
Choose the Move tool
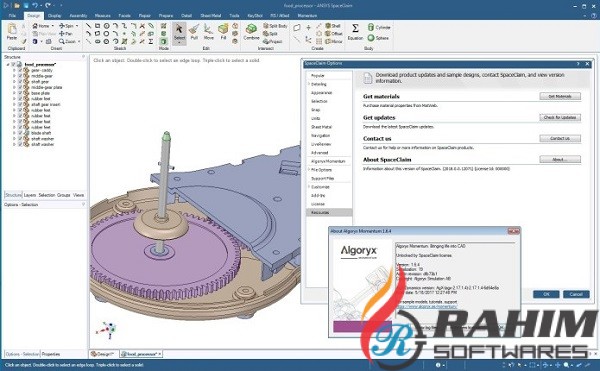pyautogui.click(x=209, y=31)
